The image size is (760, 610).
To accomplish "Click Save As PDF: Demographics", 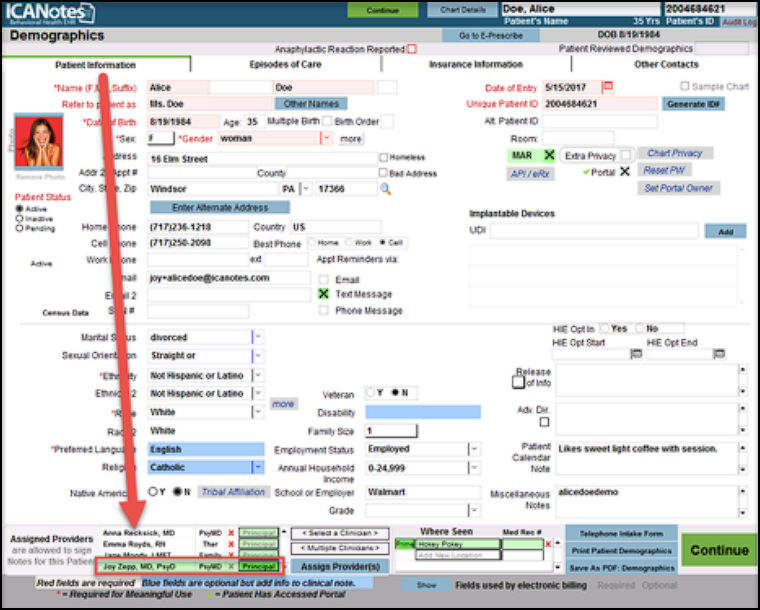I will pyautogui.click(x=621, y=568).
